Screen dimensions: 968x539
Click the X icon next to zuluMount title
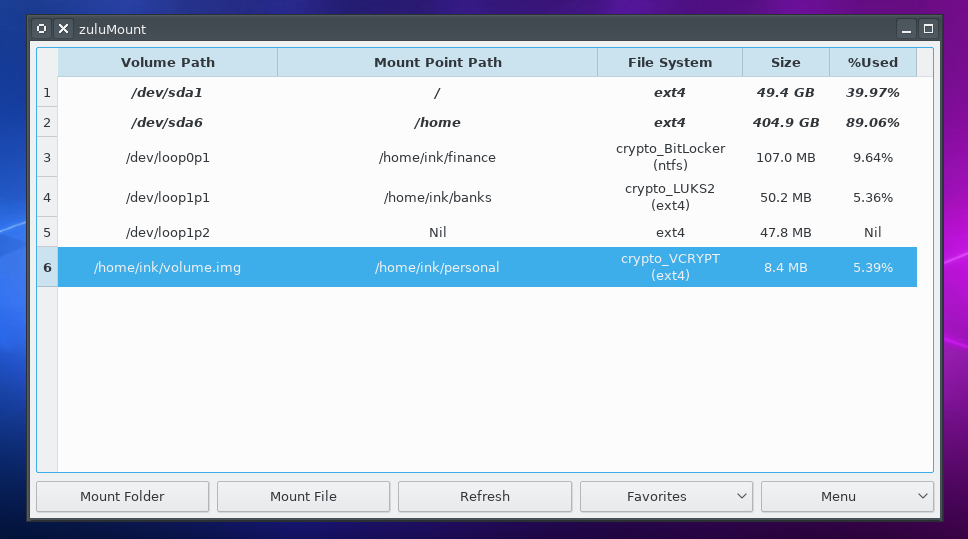pos(63,29)
